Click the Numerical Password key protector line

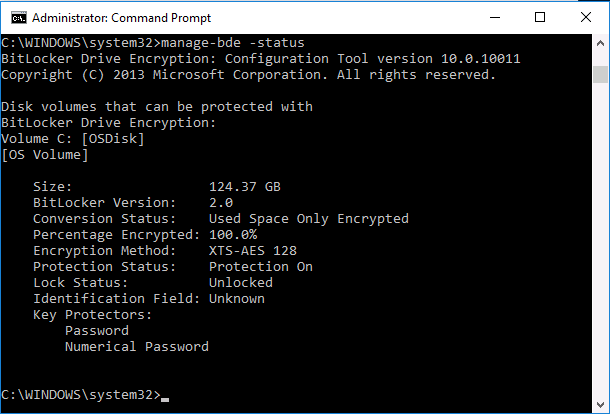pyautogui.click(x=137, y=346)
